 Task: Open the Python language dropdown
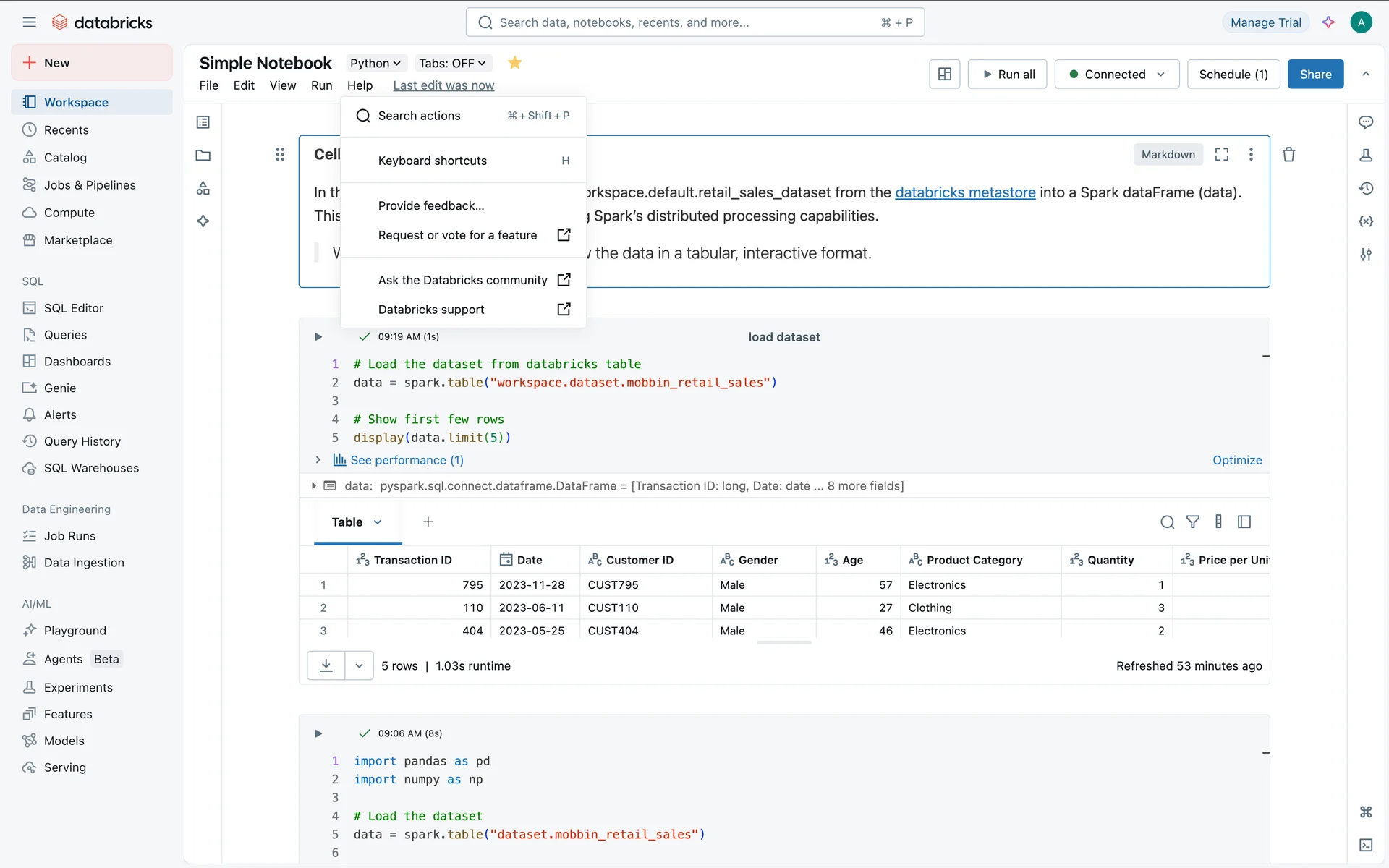coord(375,63)
